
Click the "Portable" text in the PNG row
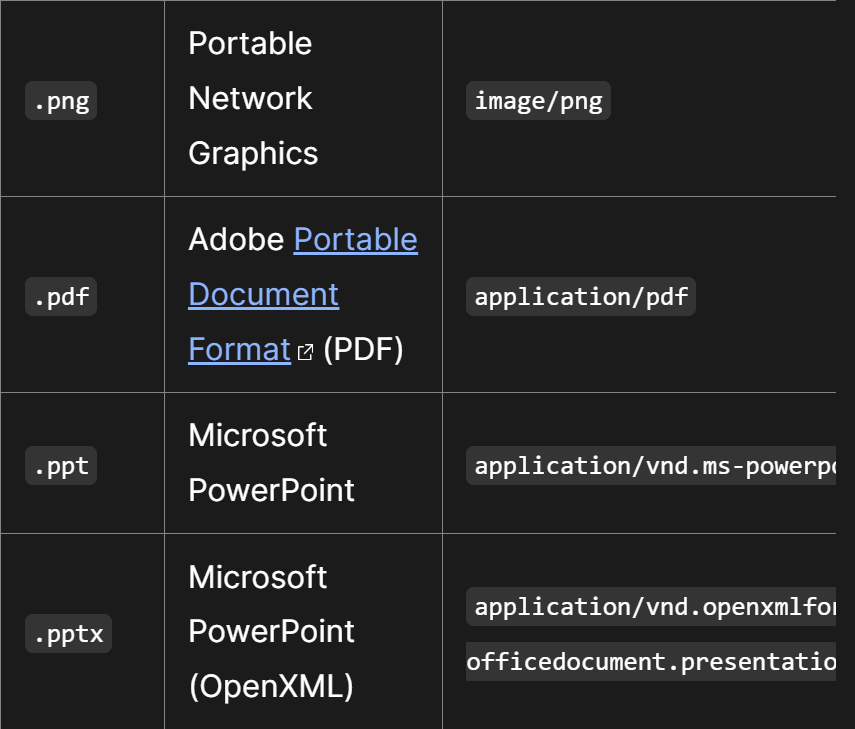[250, 44]
